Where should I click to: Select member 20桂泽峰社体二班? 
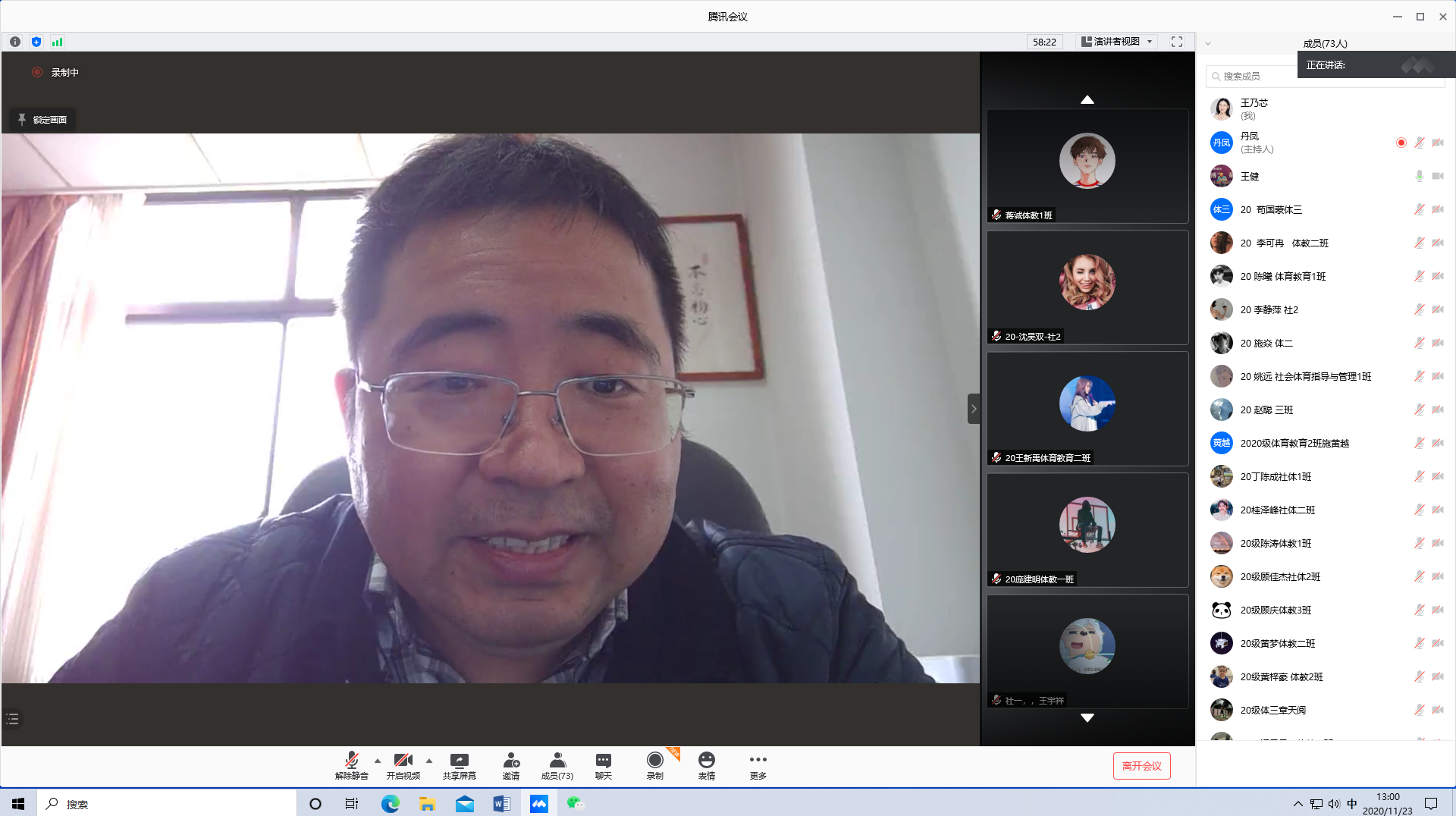(1326, 510)
